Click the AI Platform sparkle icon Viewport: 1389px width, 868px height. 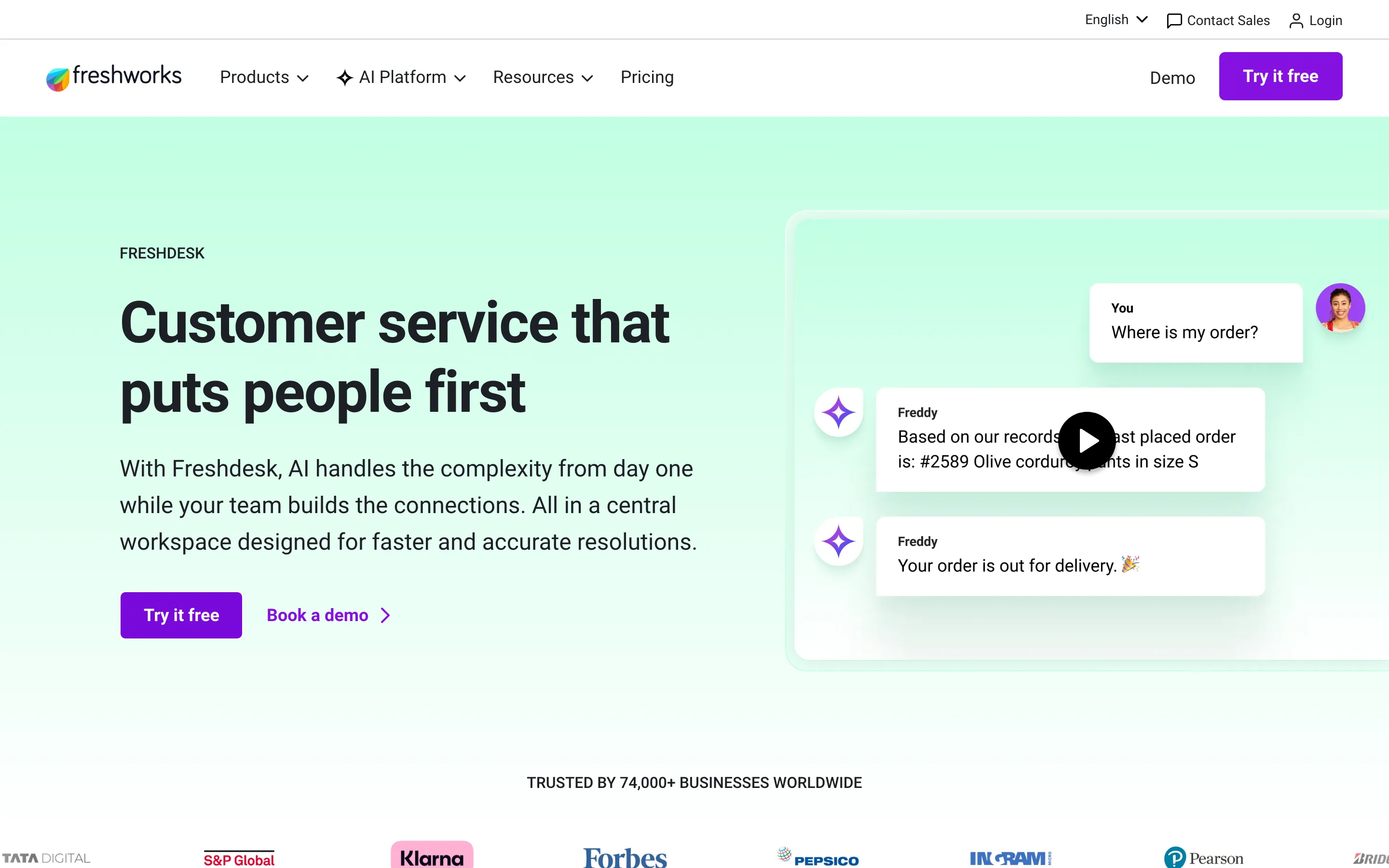coord(344,78)
